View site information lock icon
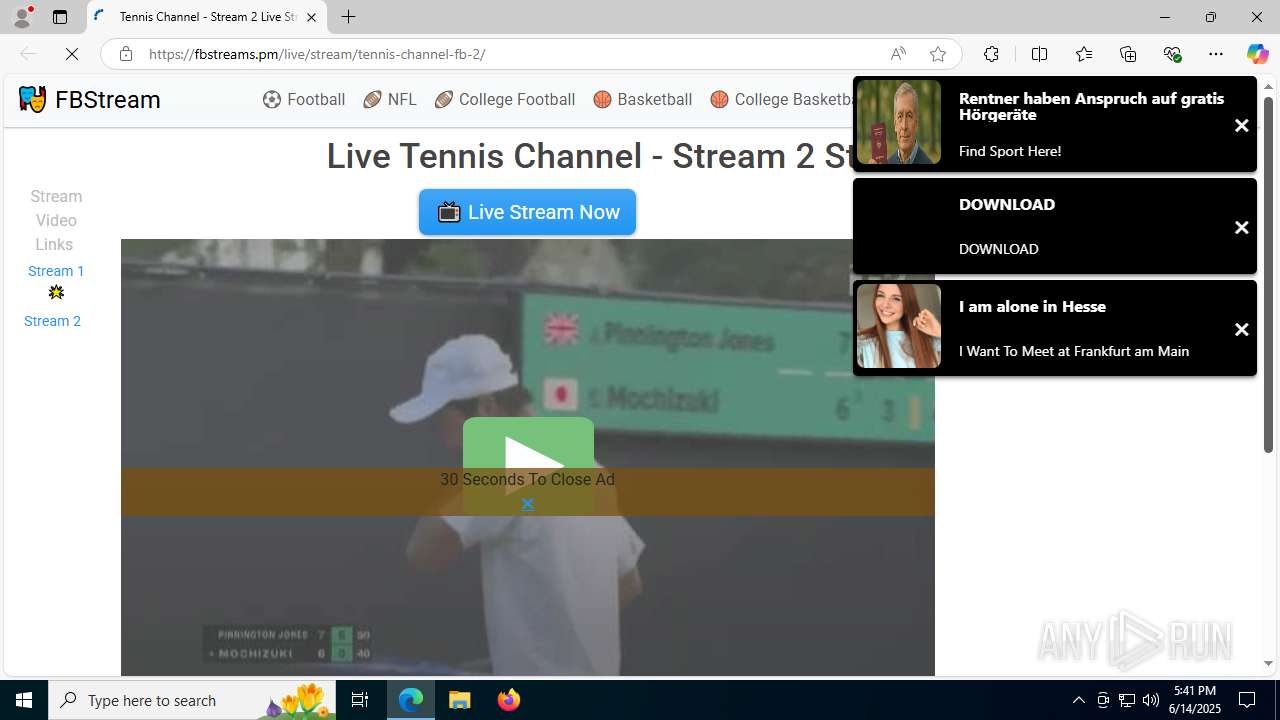 tap(126, 54)
